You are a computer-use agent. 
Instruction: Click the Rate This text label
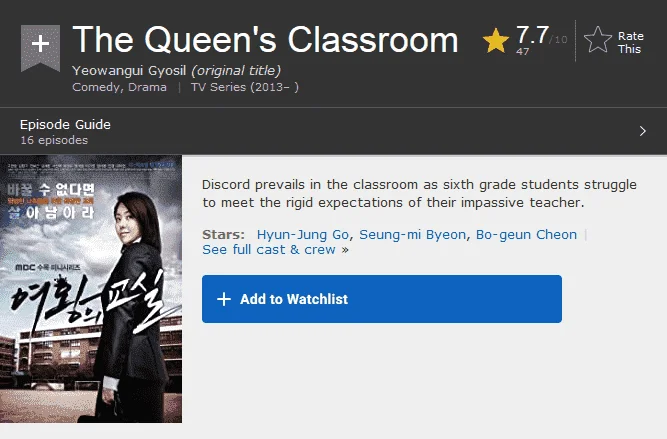(x=630, y=43)
